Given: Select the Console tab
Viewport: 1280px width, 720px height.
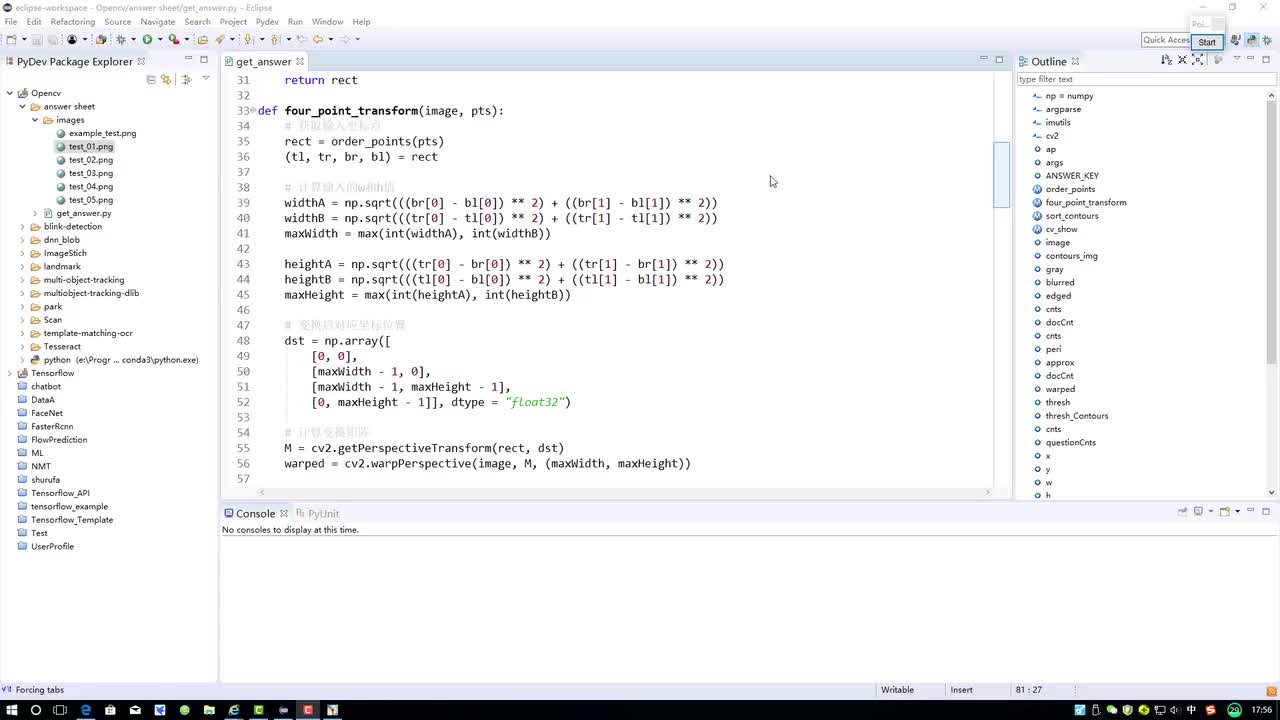Looking at the screenshot, I should (255, 514).
